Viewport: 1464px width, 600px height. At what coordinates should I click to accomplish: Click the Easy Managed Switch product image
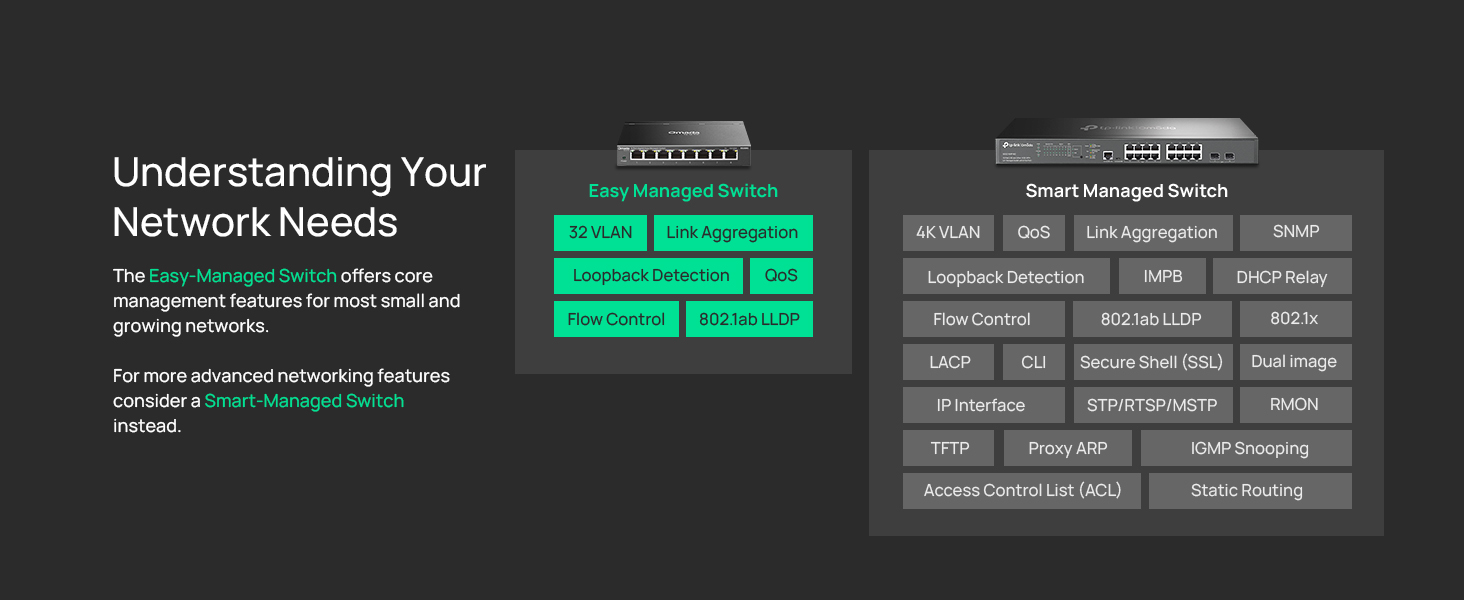coord(683,143)
